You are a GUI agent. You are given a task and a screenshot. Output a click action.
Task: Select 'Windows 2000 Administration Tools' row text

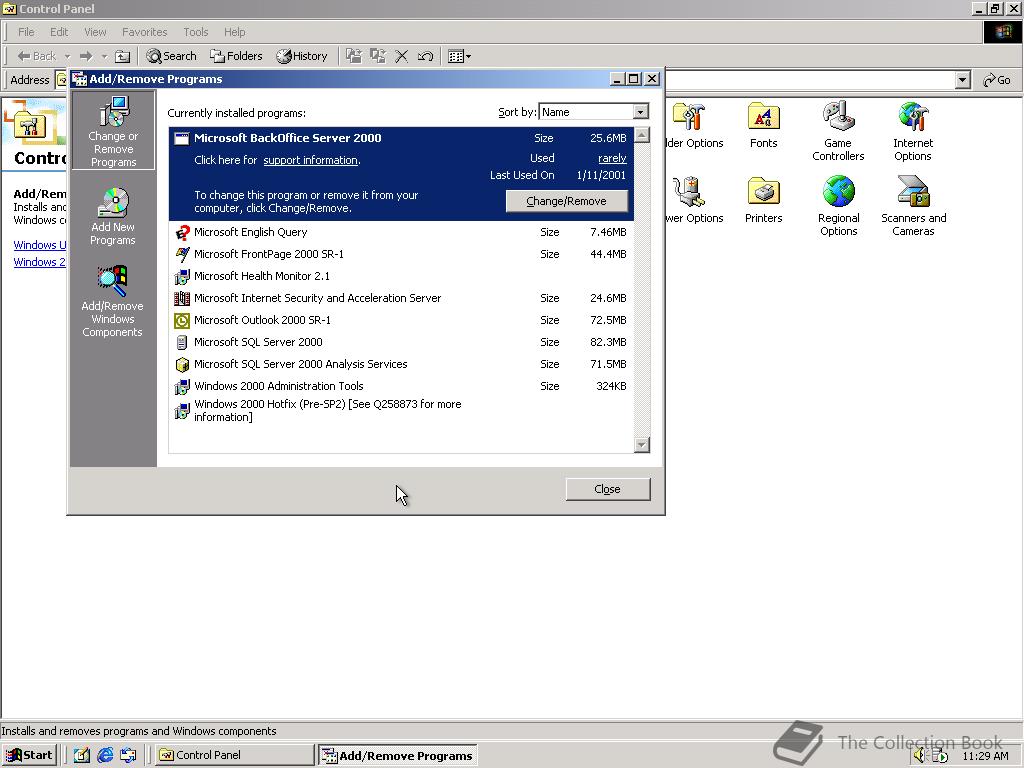[279, 386]
